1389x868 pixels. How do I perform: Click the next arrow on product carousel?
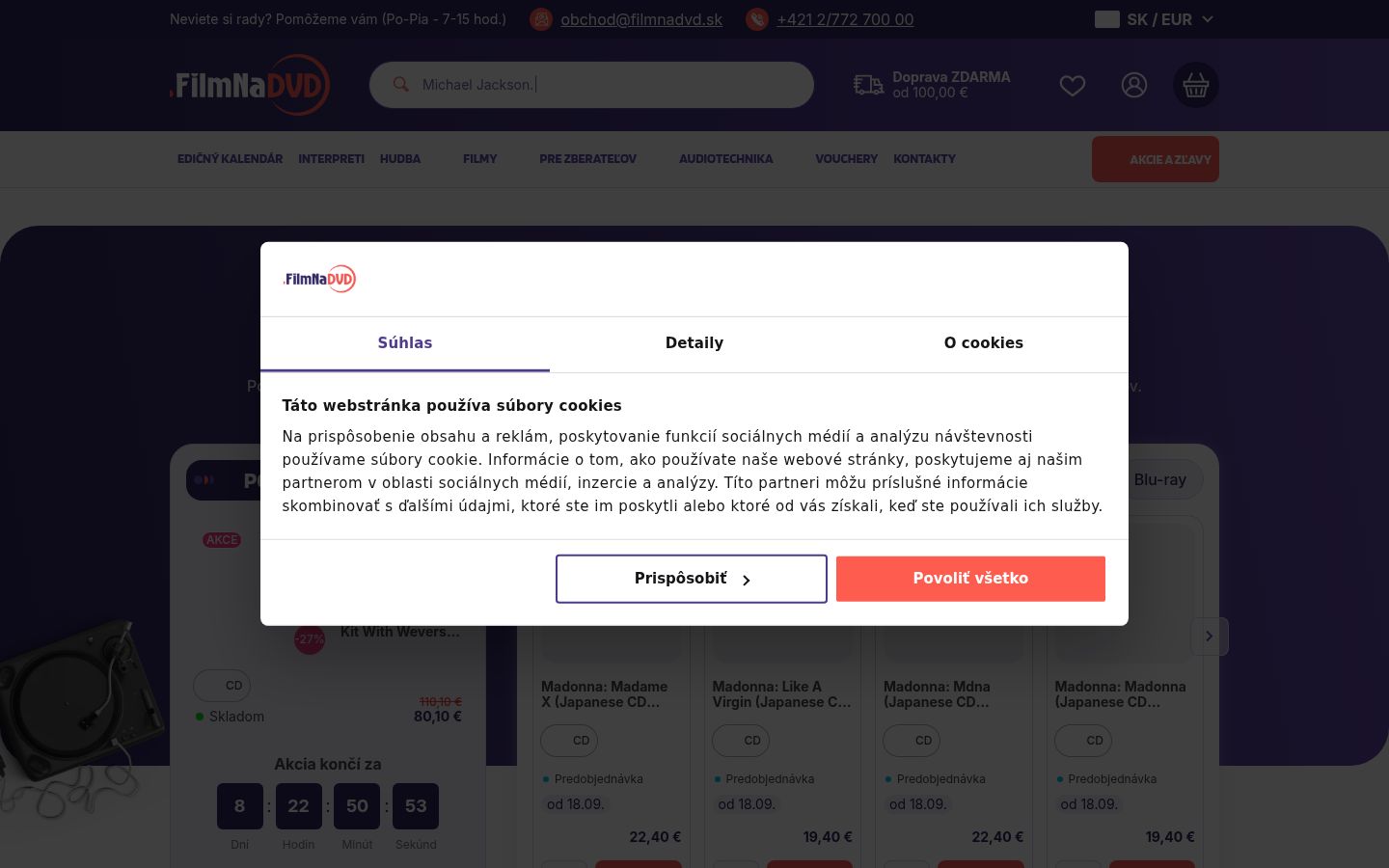pos(1209,637)
